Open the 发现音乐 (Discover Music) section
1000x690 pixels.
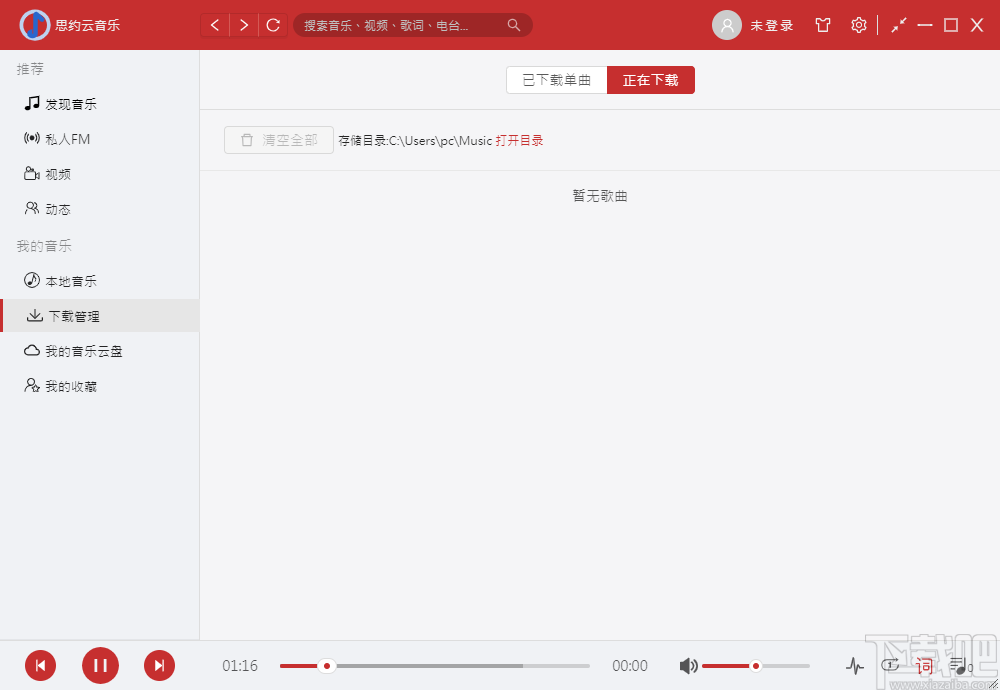click(60, 103)
